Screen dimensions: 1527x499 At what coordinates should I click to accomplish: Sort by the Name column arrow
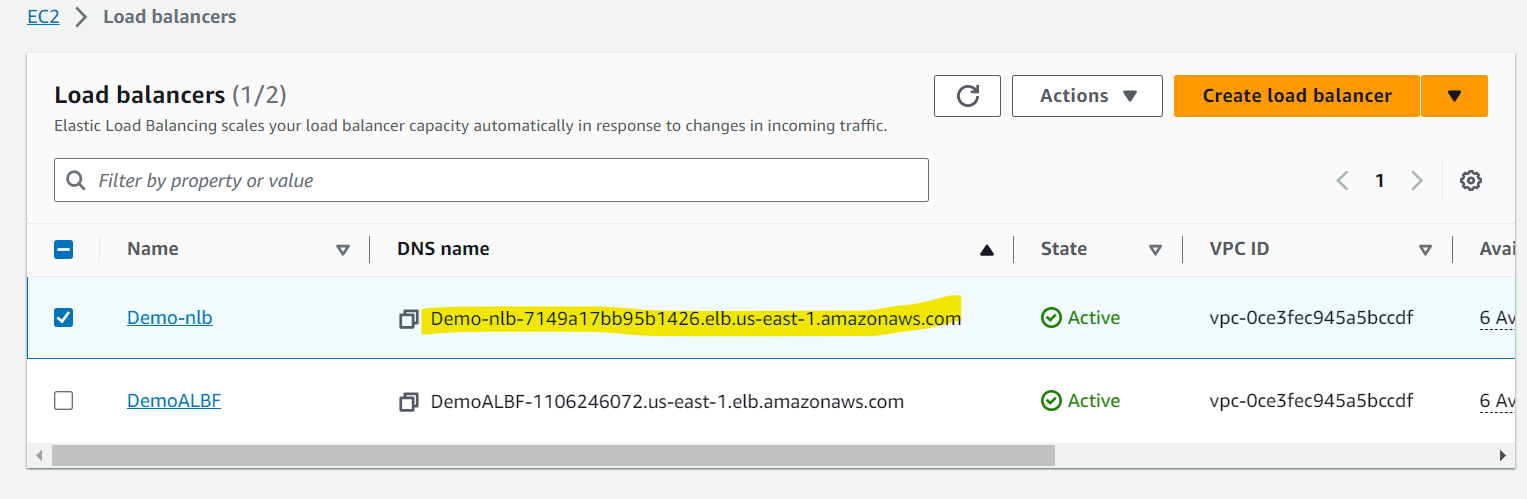(x=343, y=250)
